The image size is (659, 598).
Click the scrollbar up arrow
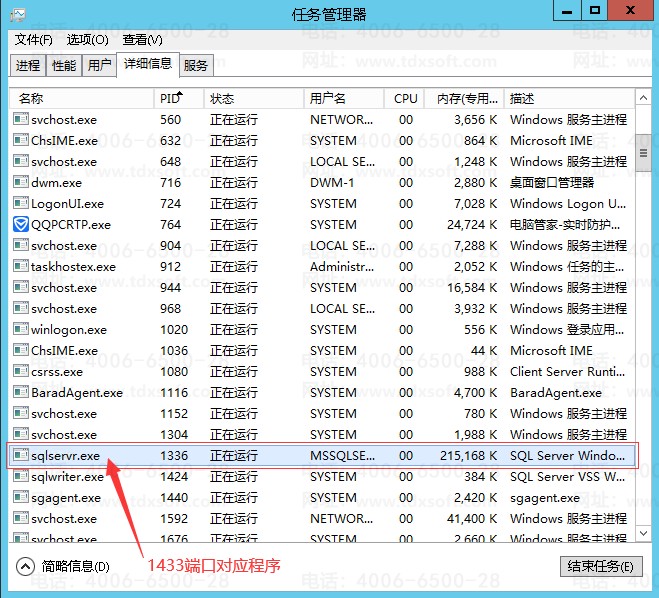point(644,98)
